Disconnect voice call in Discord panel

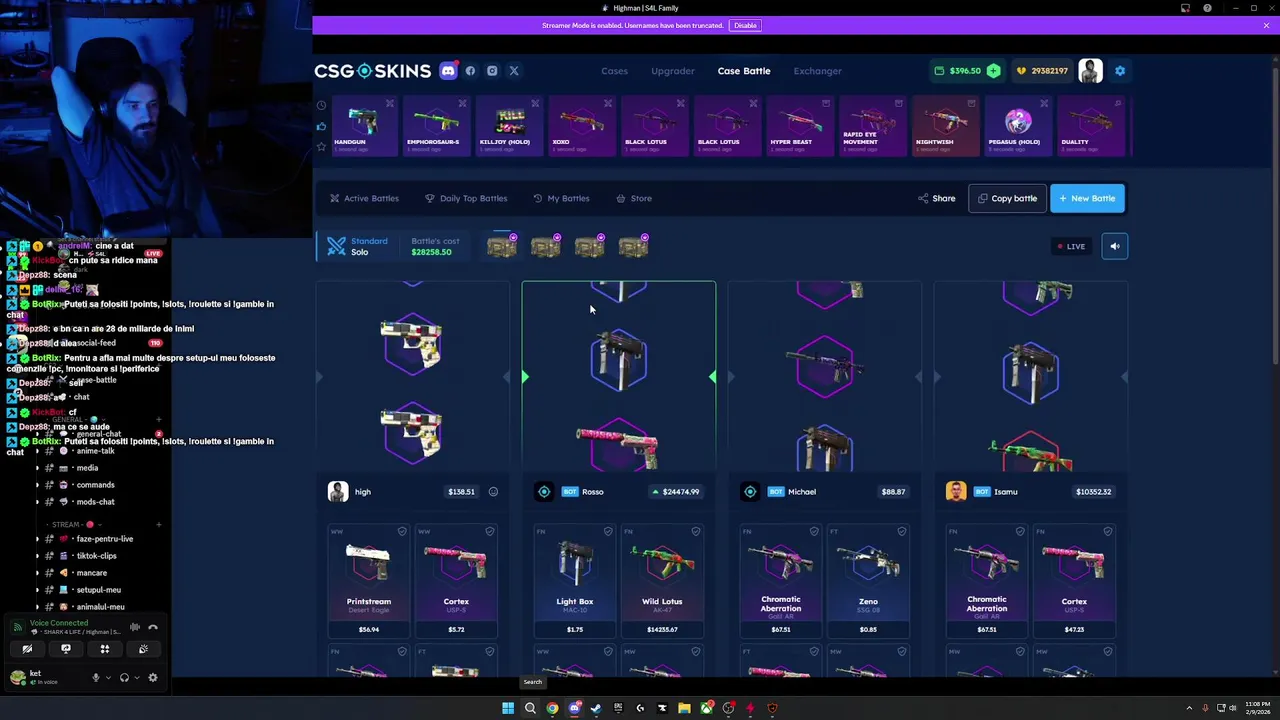[153, 628]
